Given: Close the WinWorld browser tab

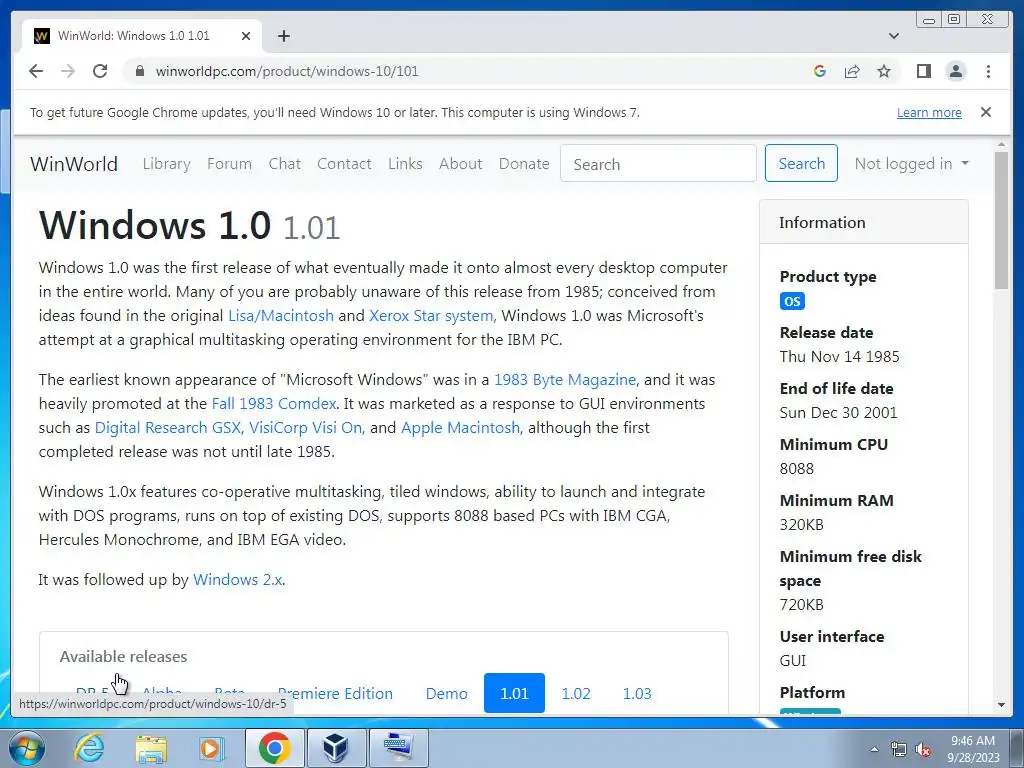Looking at the screenshot, I should tap(246, 36).
